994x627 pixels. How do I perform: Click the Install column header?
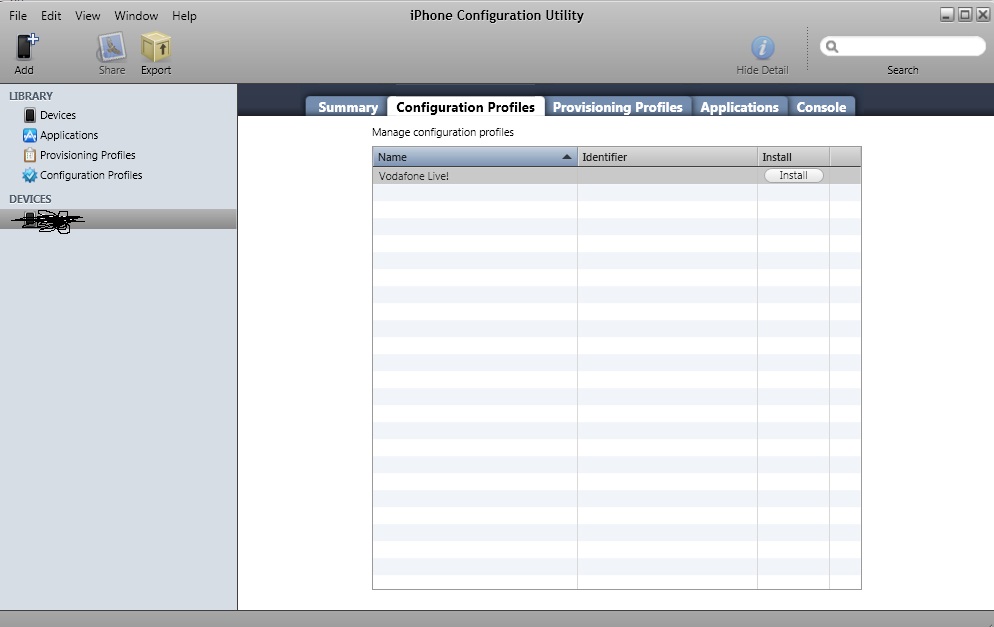pos(792,157)
